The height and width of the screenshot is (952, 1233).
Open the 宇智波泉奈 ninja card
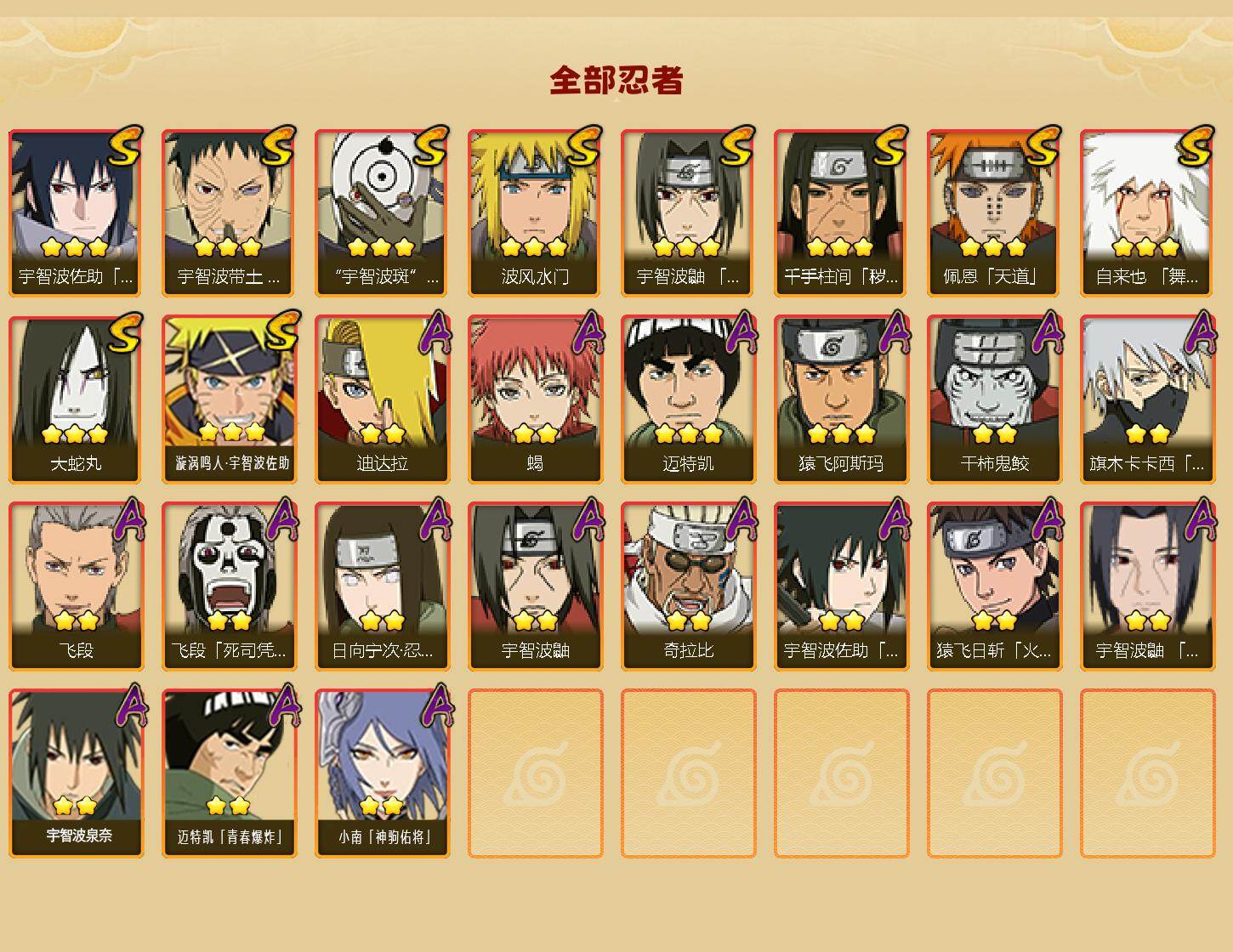(x=76, y=773)
